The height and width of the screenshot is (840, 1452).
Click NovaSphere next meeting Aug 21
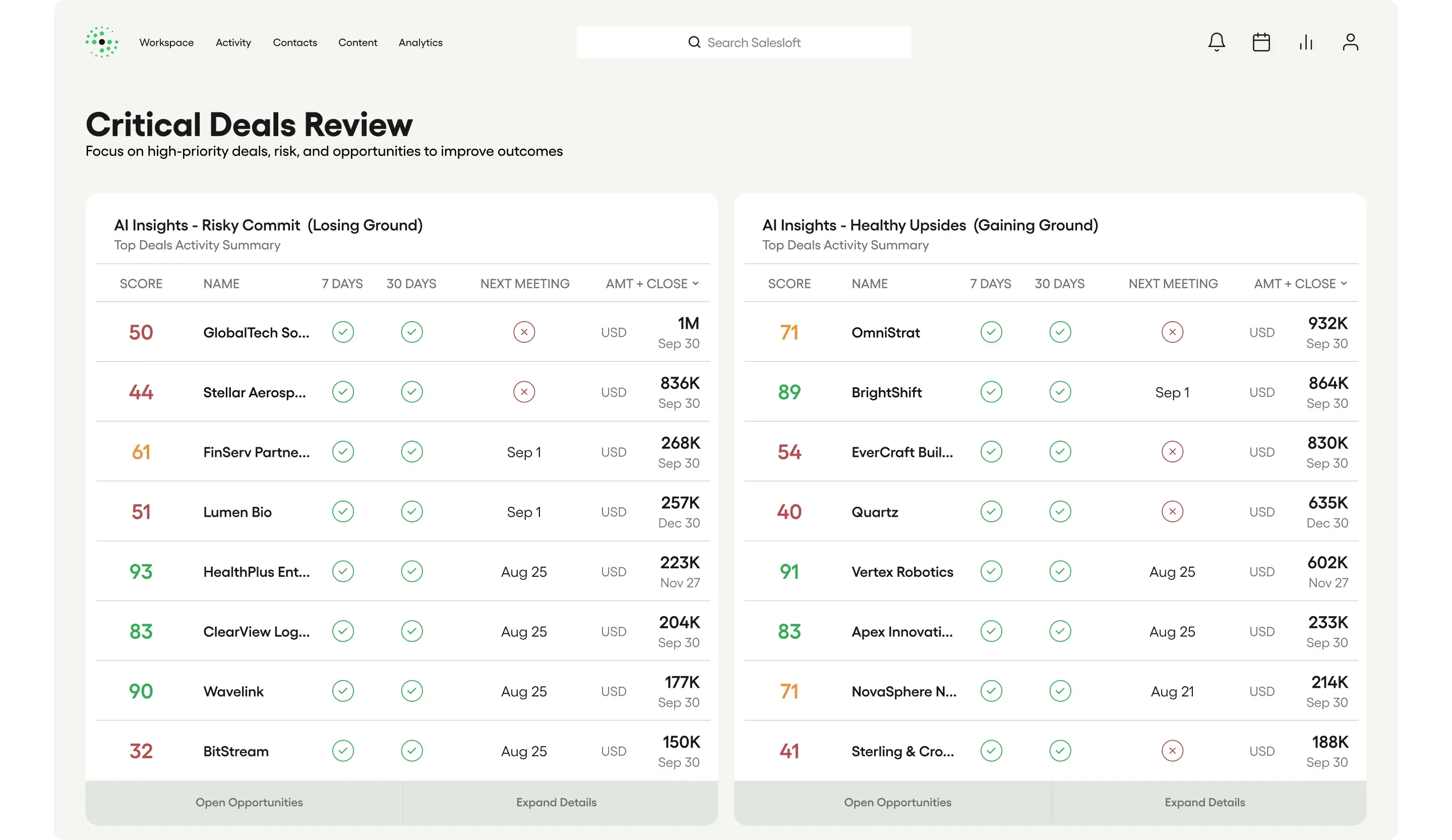1172,691
